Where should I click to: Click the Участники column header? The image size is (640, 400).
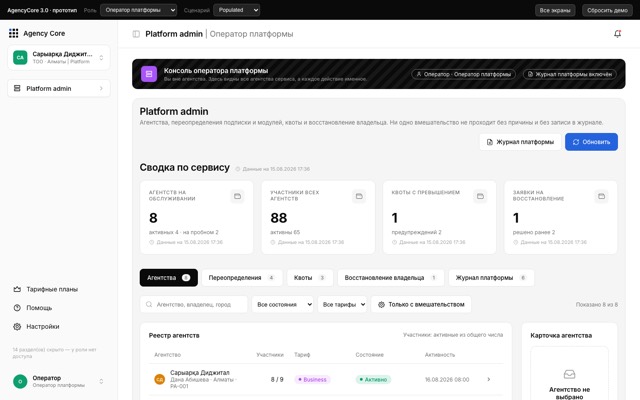click(x=270, y=355)
